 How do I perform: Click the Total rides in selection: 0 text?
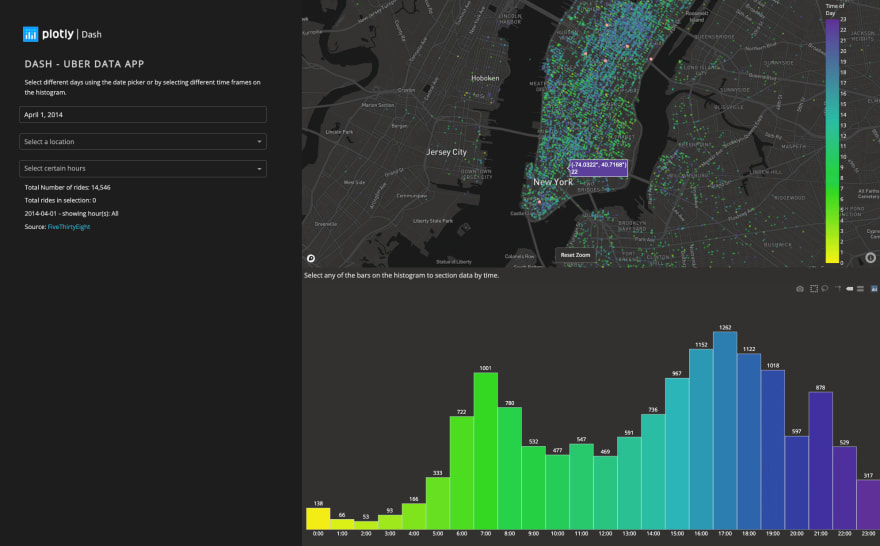pos(60,200)
